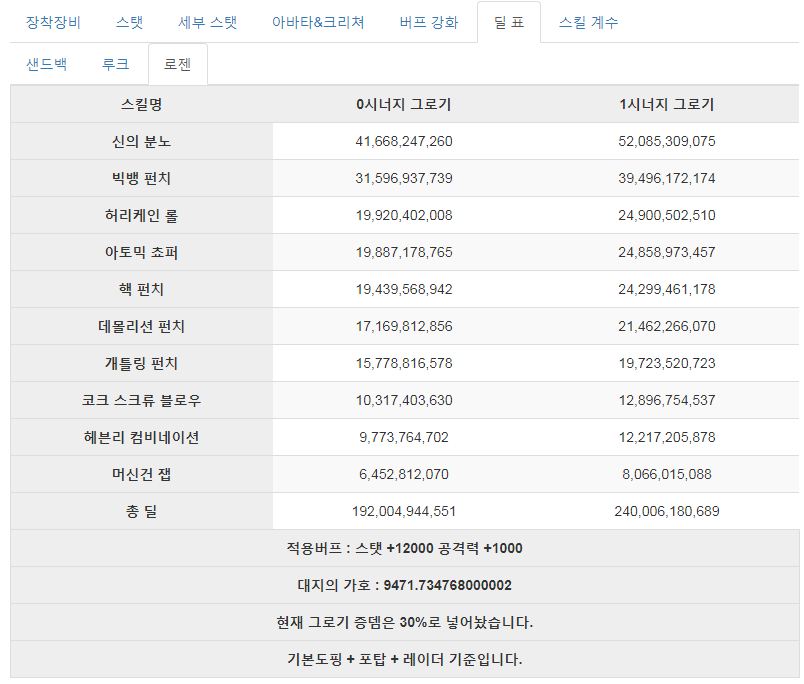Select the 딜 표 tab
Screen dimensions: 804x684
pos(509,22)
